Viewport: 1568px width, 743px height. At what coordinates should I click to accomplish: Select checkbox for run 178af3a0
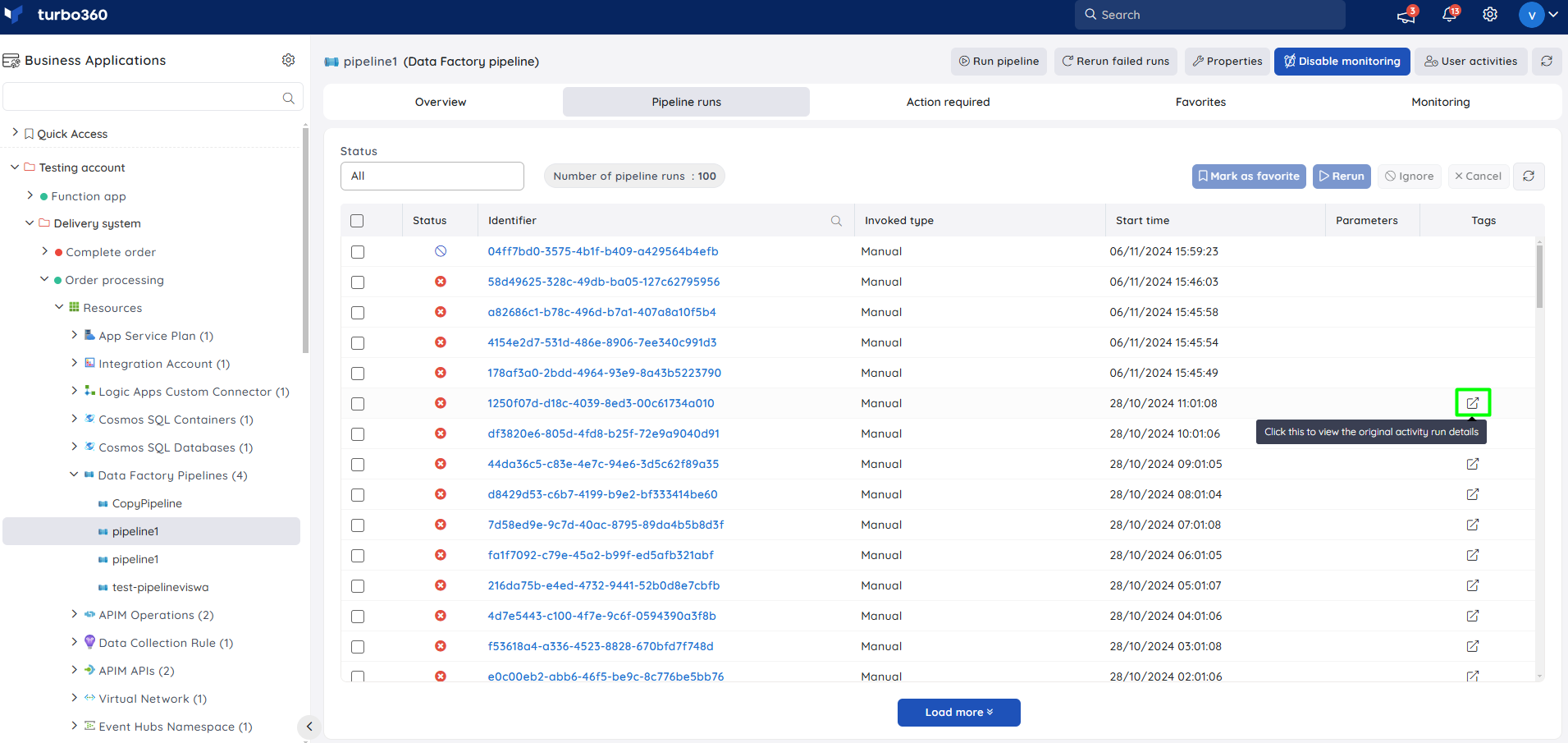[x=358, y=374]
